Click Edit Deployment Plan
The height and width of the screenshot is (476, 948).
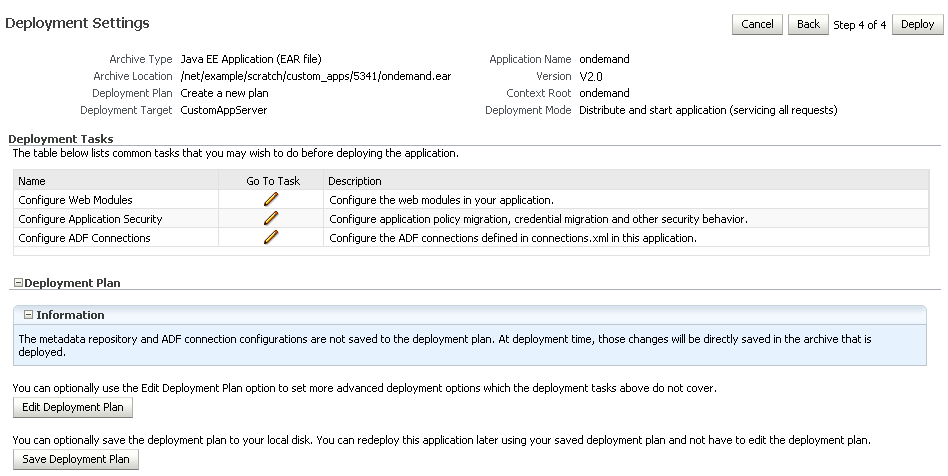[73, 407]
